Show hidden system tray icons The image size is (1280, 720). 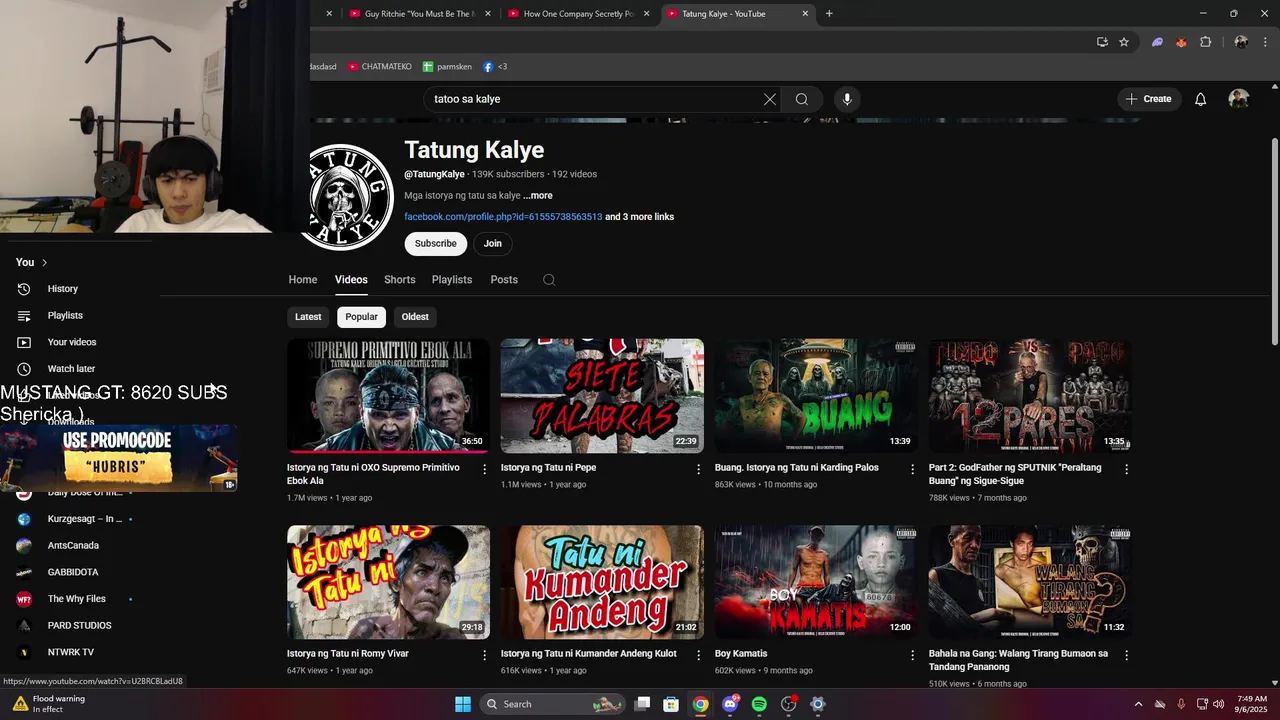1138,704
